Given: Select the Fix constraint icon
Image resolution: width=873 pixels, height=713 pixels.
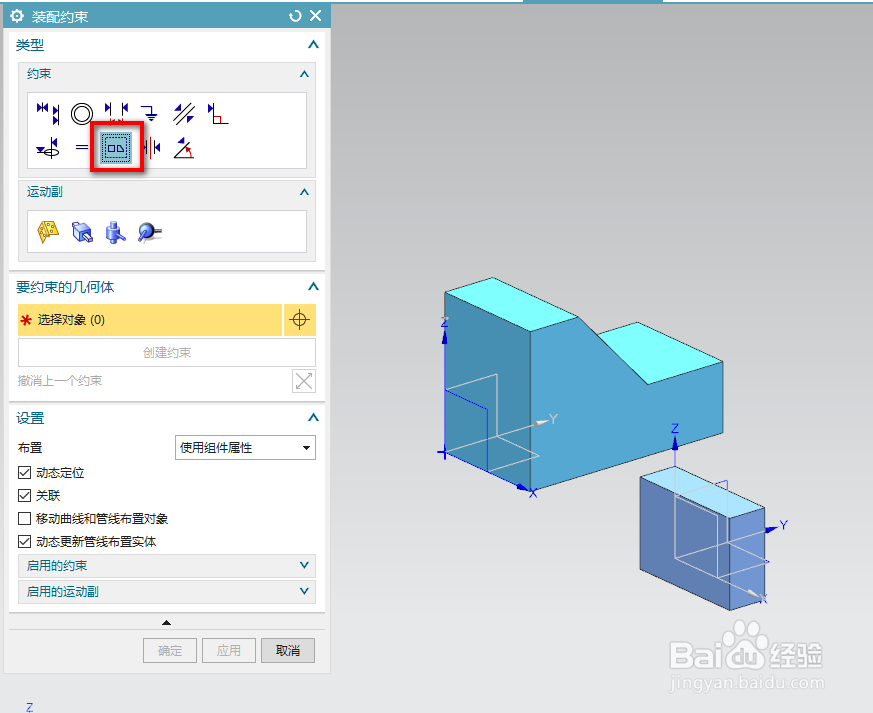Looking at the screenshot, I should pyautogui.click(x=149, y=113).
